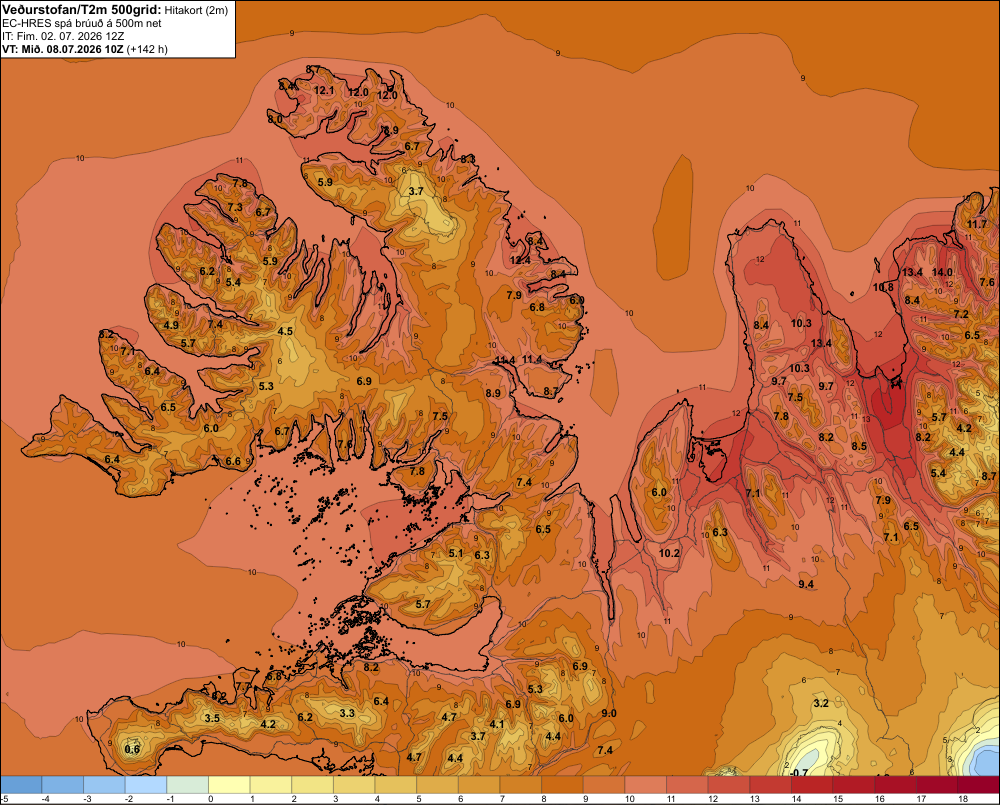Click the 6.9 label in the map center
1000x805 pixels.
[364, 381]
